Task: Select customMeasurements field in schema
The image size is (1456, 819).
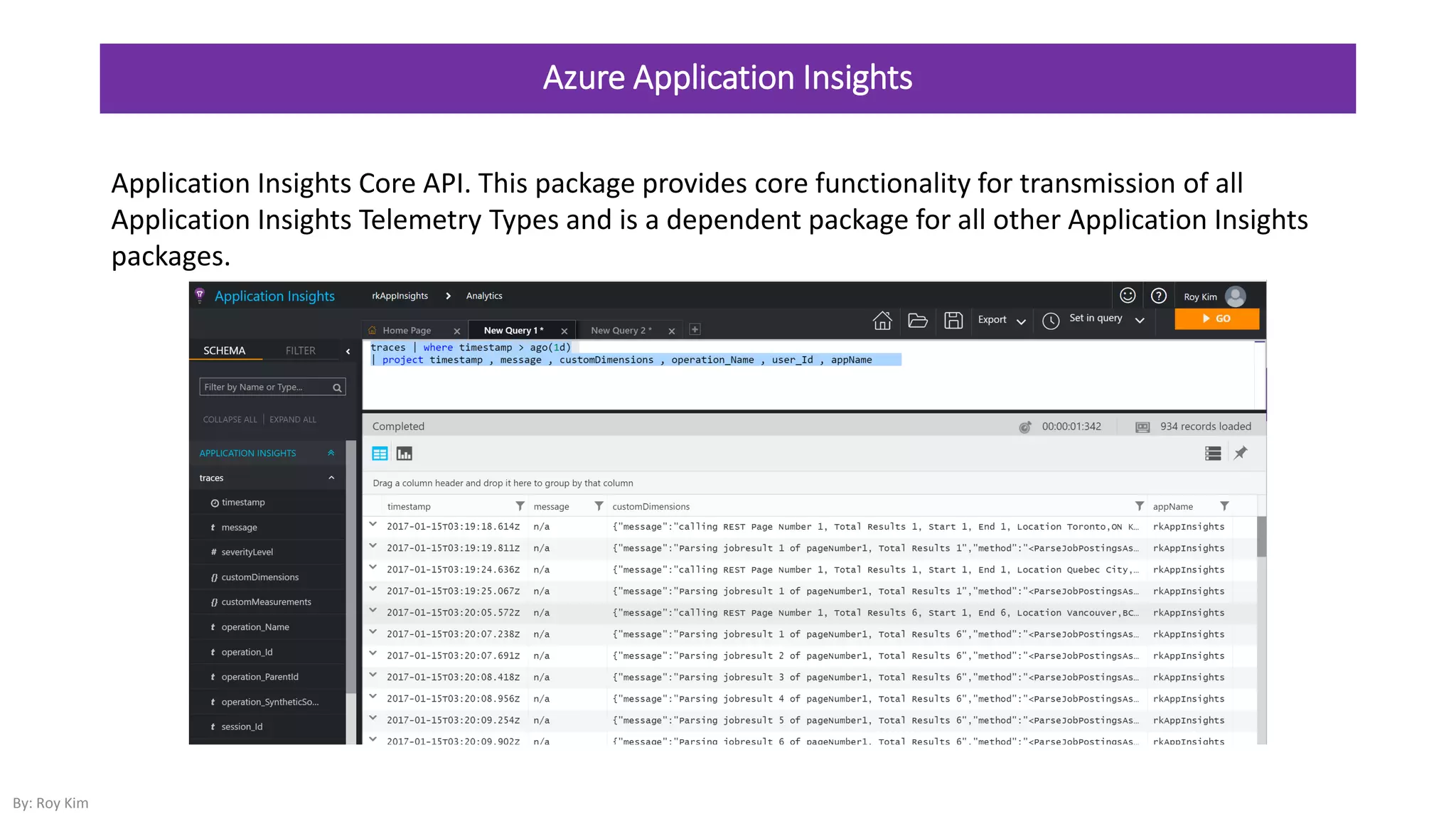Action: click(x=266, y=602)
